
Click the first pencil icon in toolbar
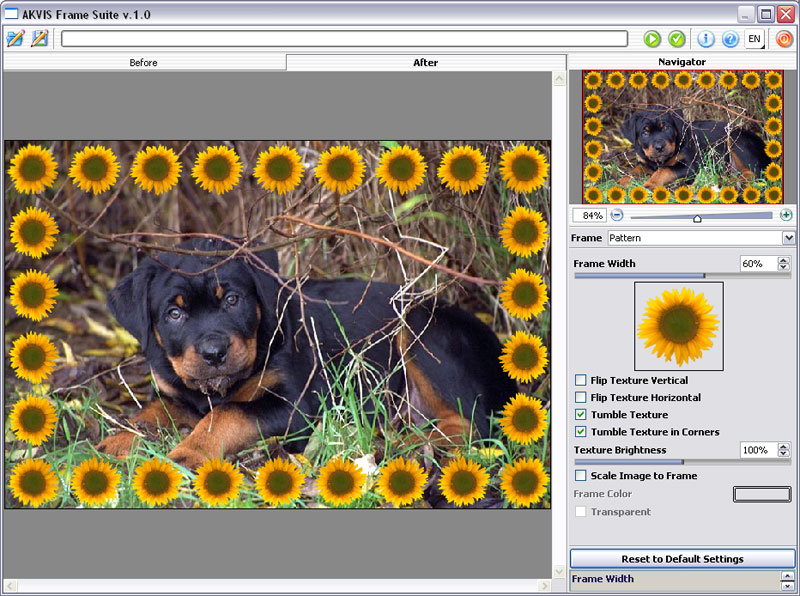15,39
